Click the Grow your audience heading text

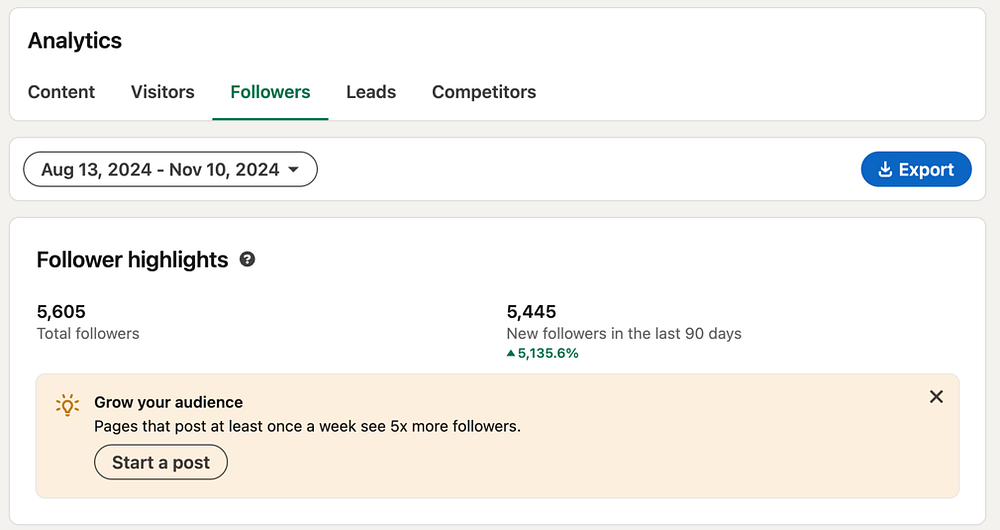[x=168, y=402]
